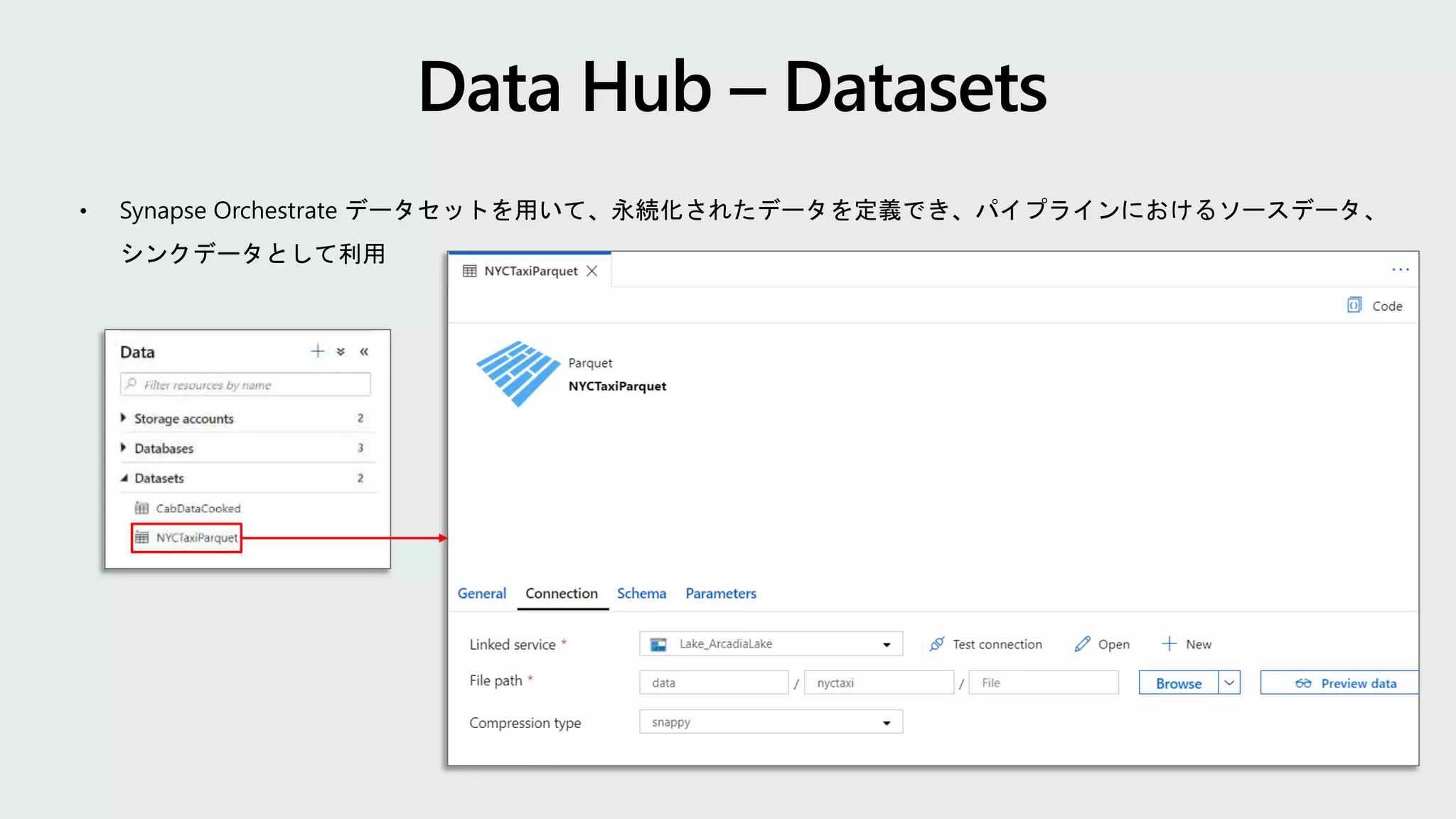Expand the Databases tree node

(x=124, y=448)
